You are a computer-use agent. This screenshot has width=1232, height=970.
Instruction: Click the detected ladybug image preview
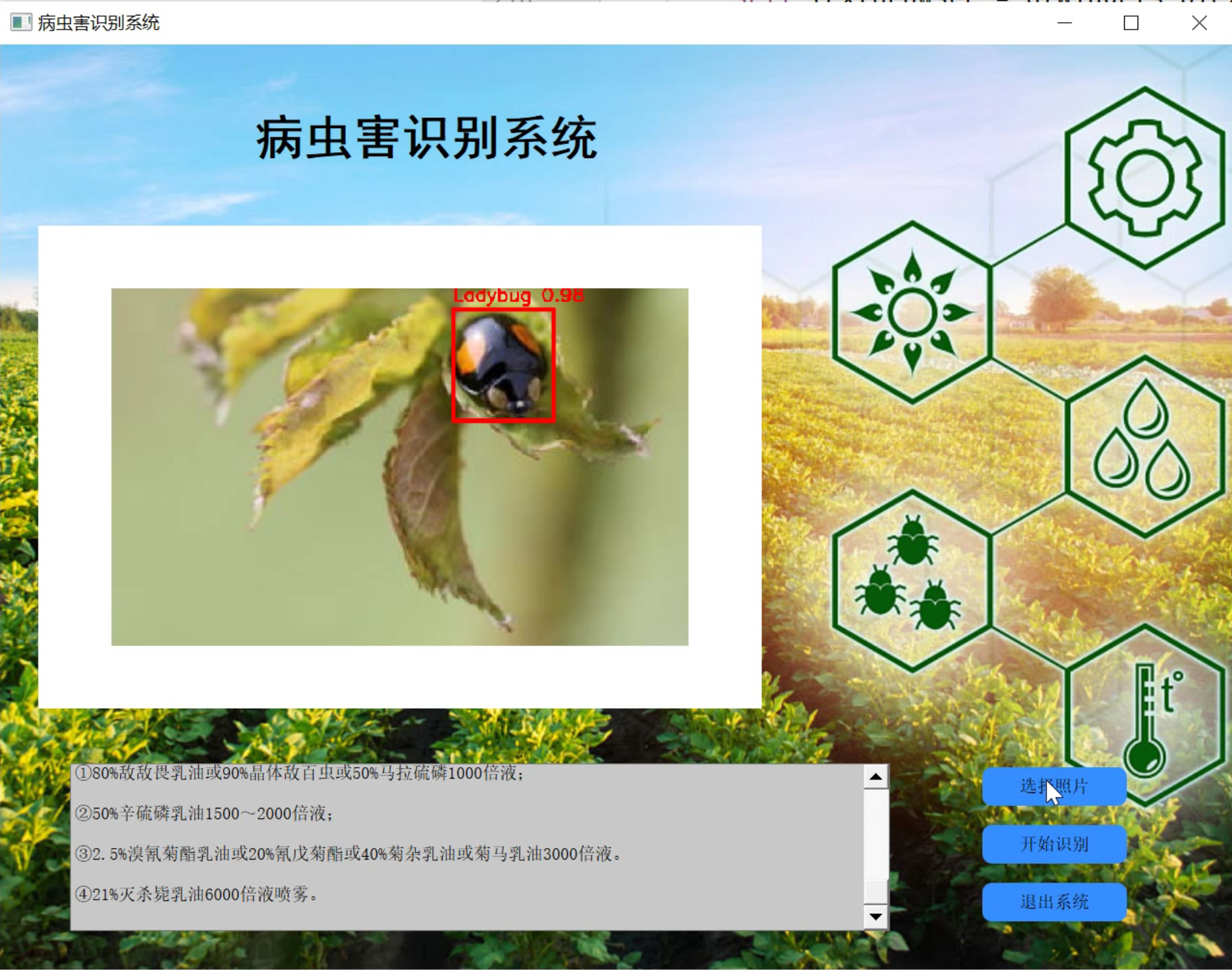tap(399, 467)
